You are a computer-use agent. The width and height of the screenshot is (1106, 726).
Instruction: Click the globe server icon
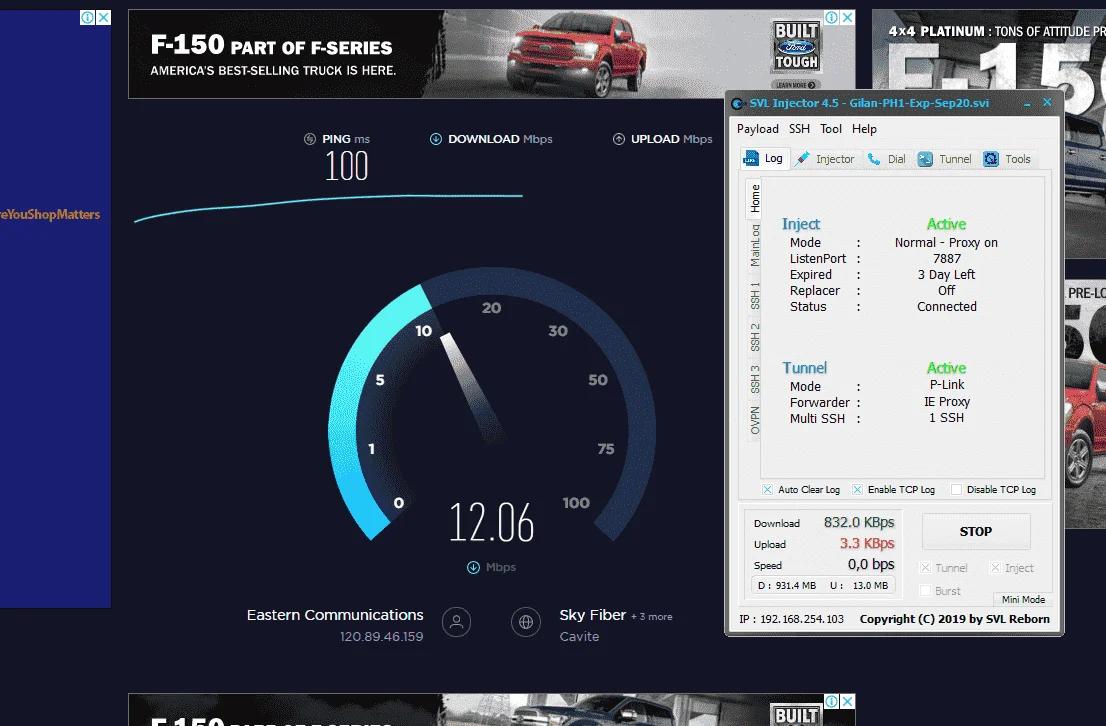coord(525,622)
